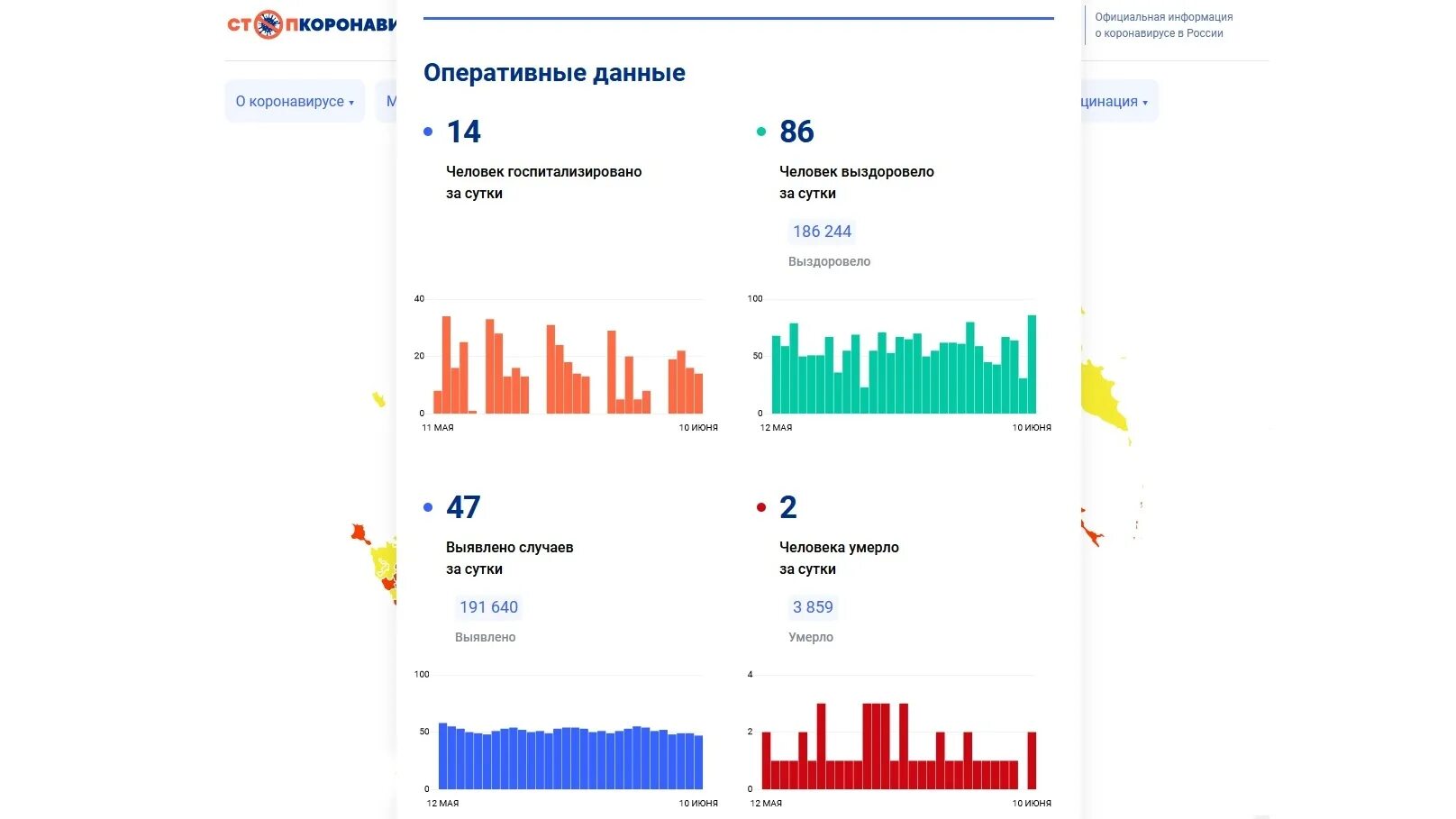Click the last bar in the green recoveries chart

pos(1032,364)
